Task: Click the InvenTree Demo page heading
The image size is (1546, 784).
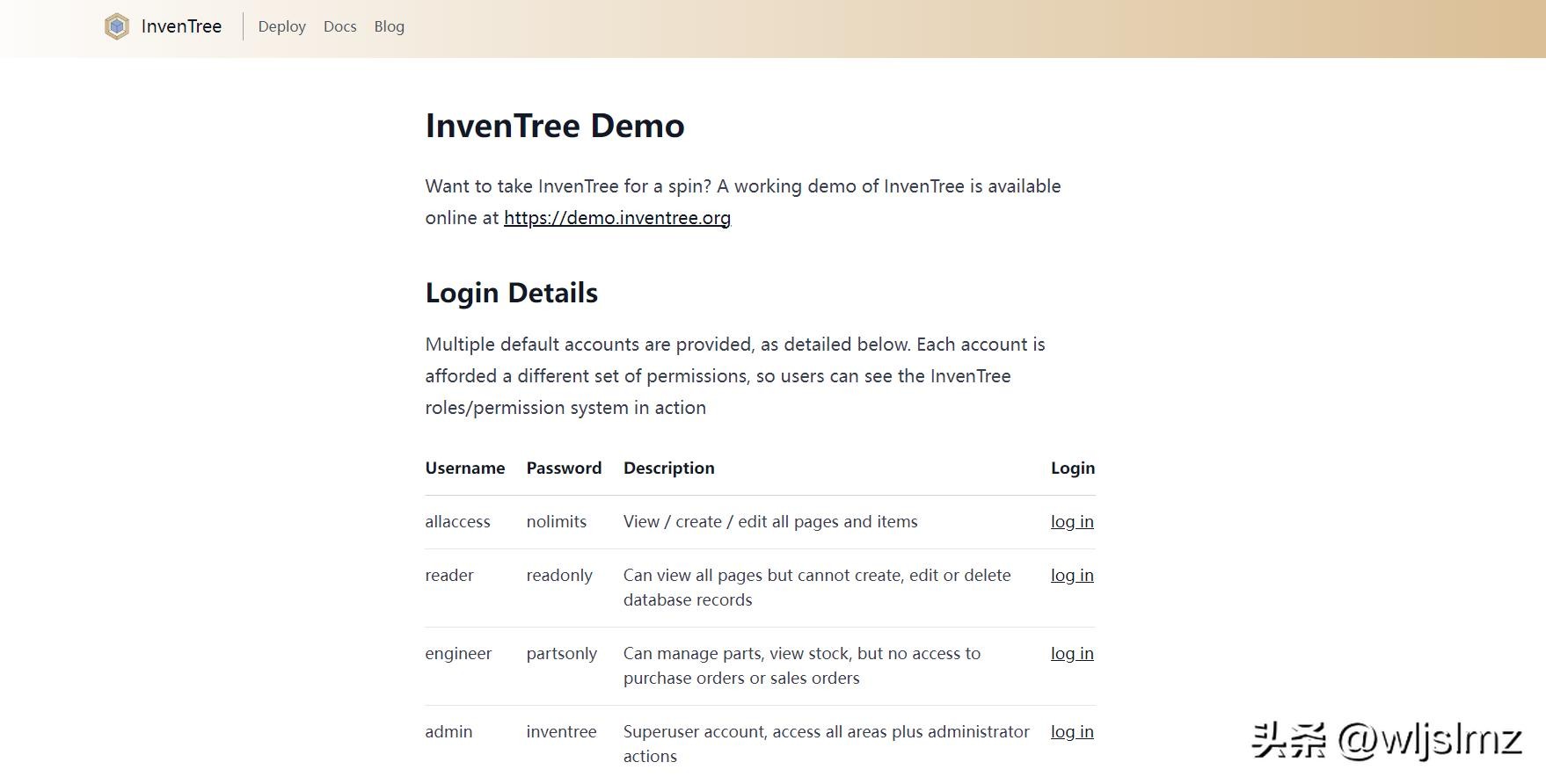Action: coord(554,126)
